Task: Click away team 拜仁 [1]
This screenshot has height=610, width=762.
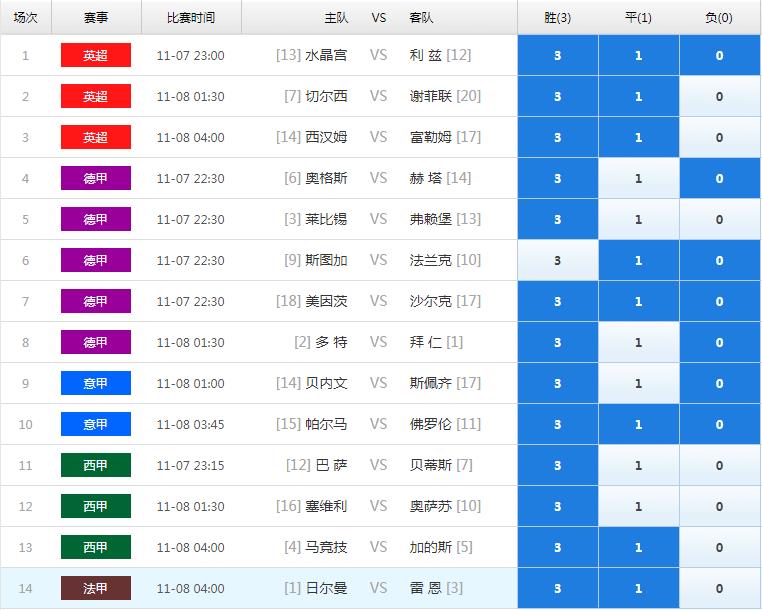Action: (x=436, y=342)
